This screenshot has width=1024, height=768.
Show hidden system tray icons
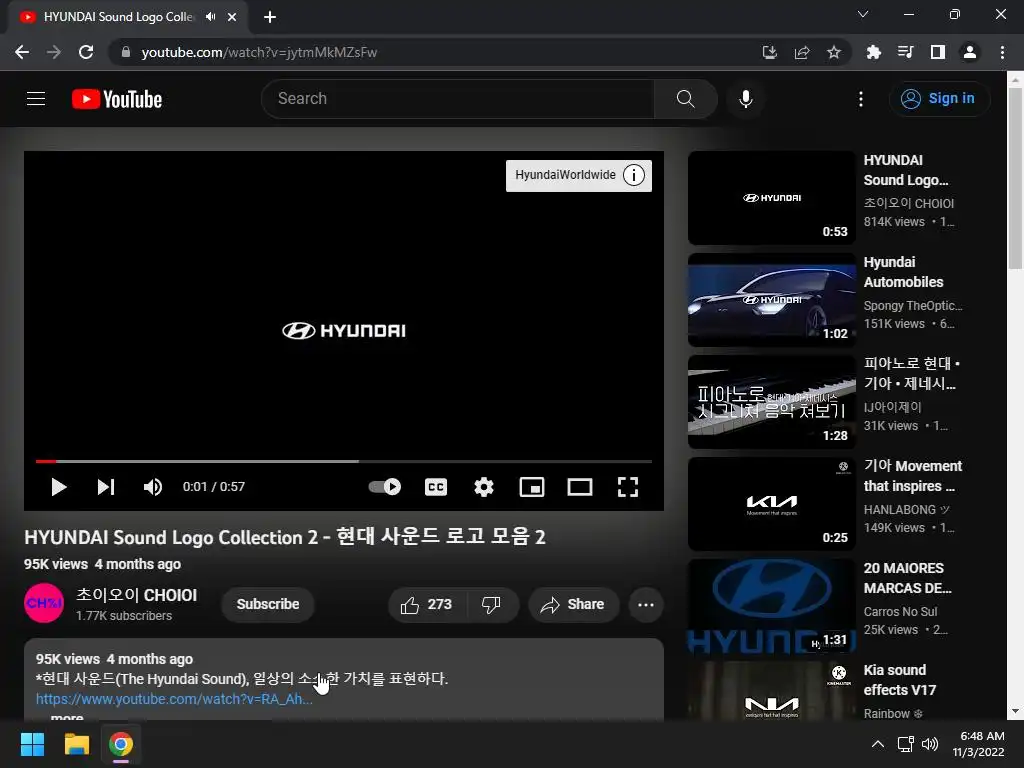(x=878, y=744)
